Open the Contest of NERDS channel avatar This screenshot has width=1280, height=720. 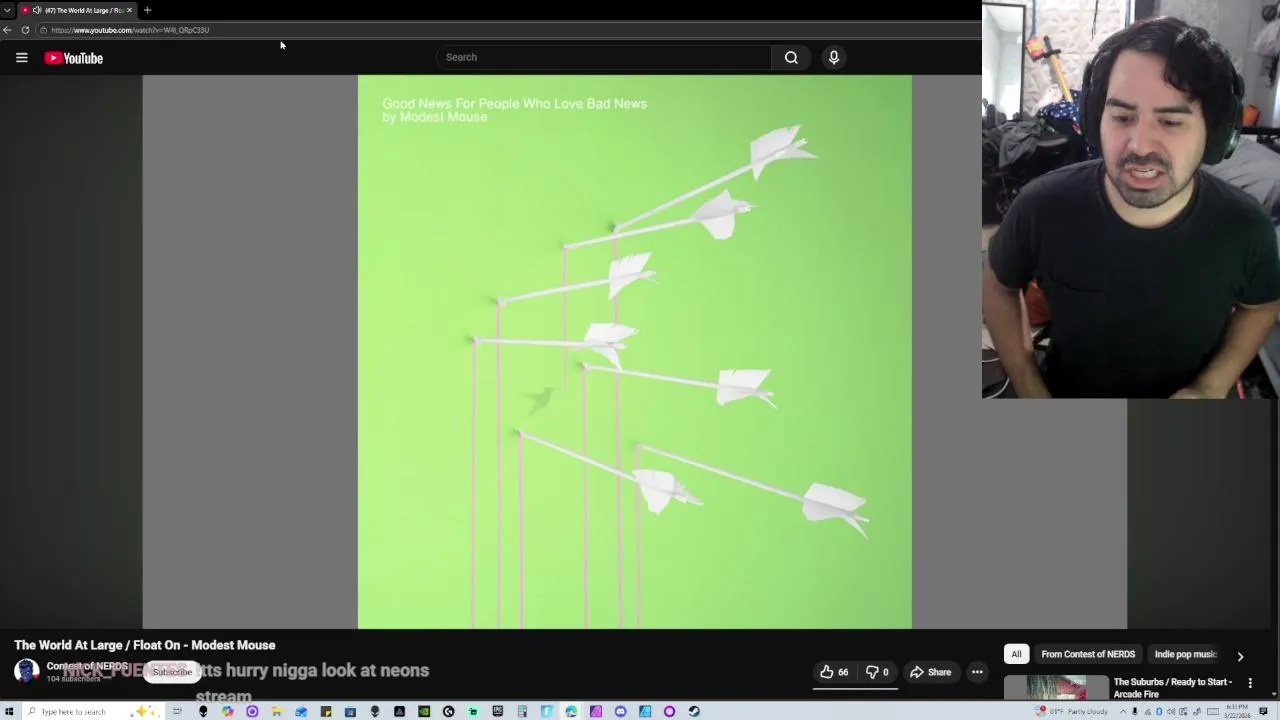pyautogui.click(x=27, y=671)
